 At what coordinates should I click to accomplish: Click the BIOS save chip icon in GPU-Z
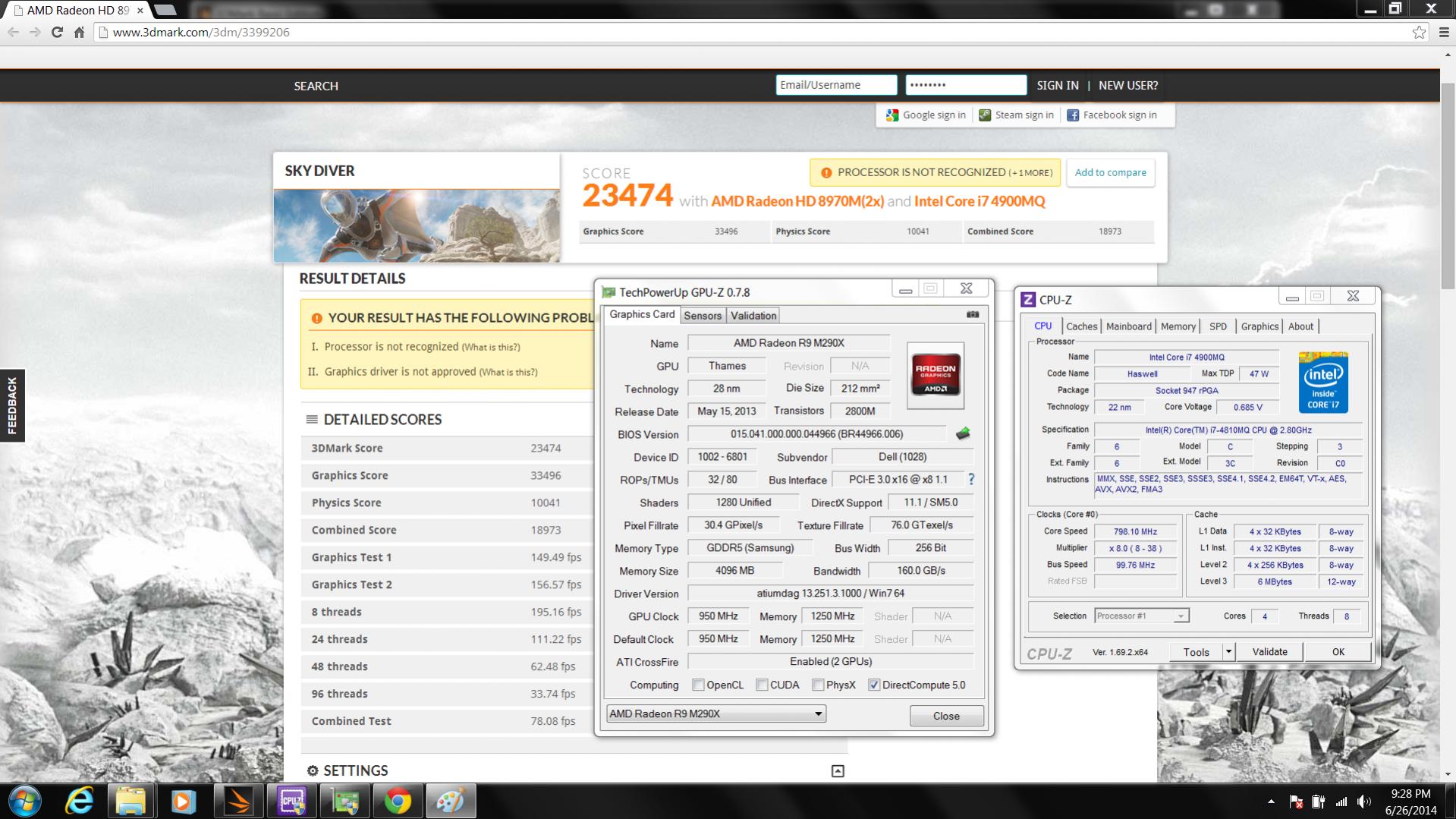pos(963,433)
